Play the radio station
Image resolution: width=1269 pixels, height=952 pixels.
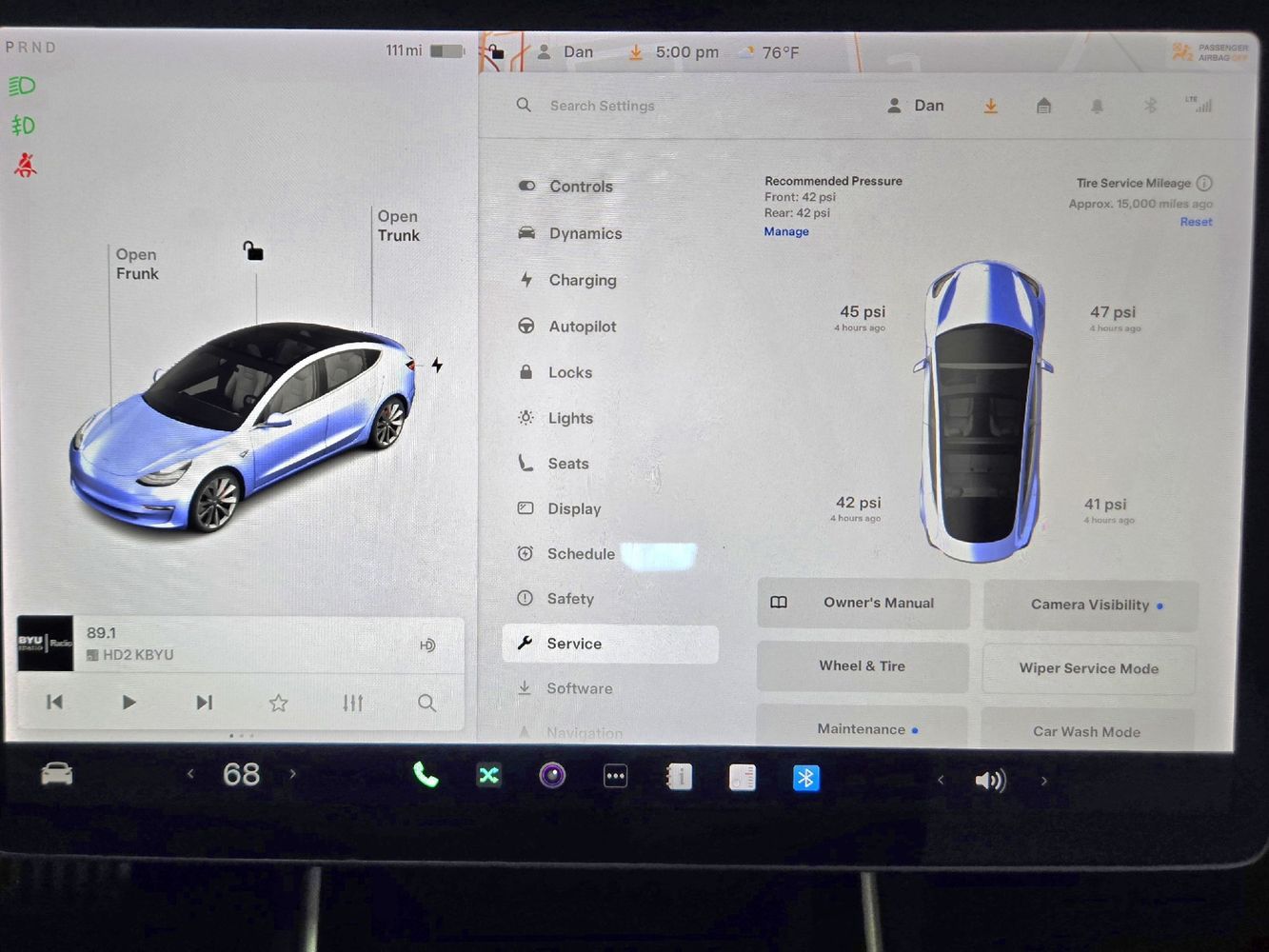pos(129,702)
